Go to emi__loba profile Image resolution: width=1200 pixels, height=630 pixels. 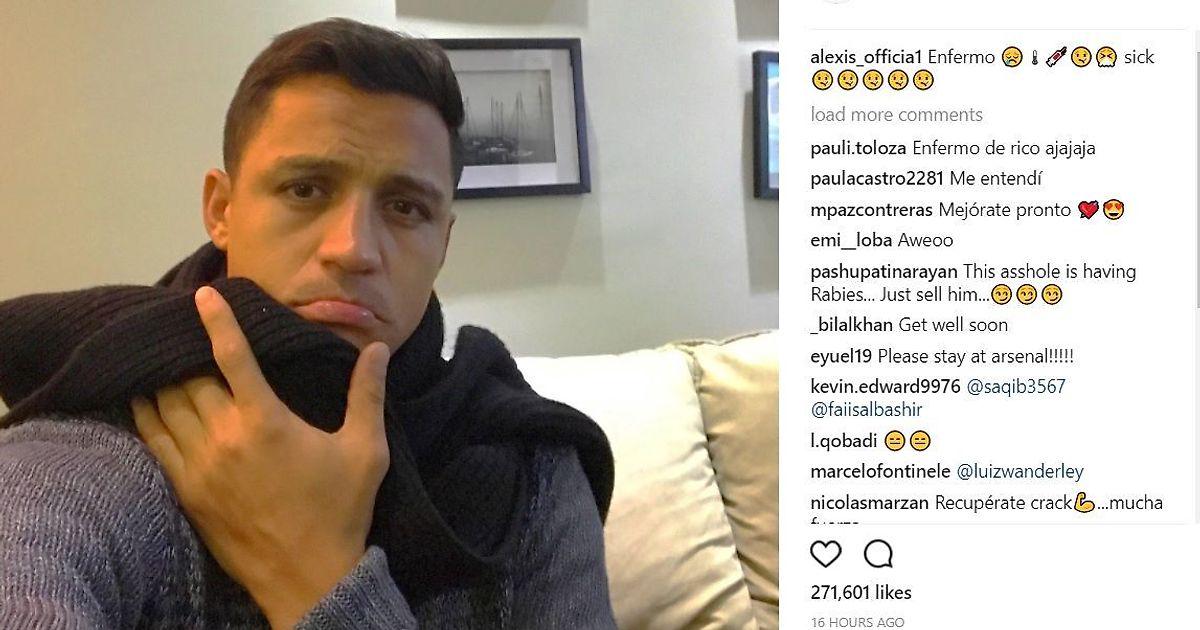tap(852, 240)
